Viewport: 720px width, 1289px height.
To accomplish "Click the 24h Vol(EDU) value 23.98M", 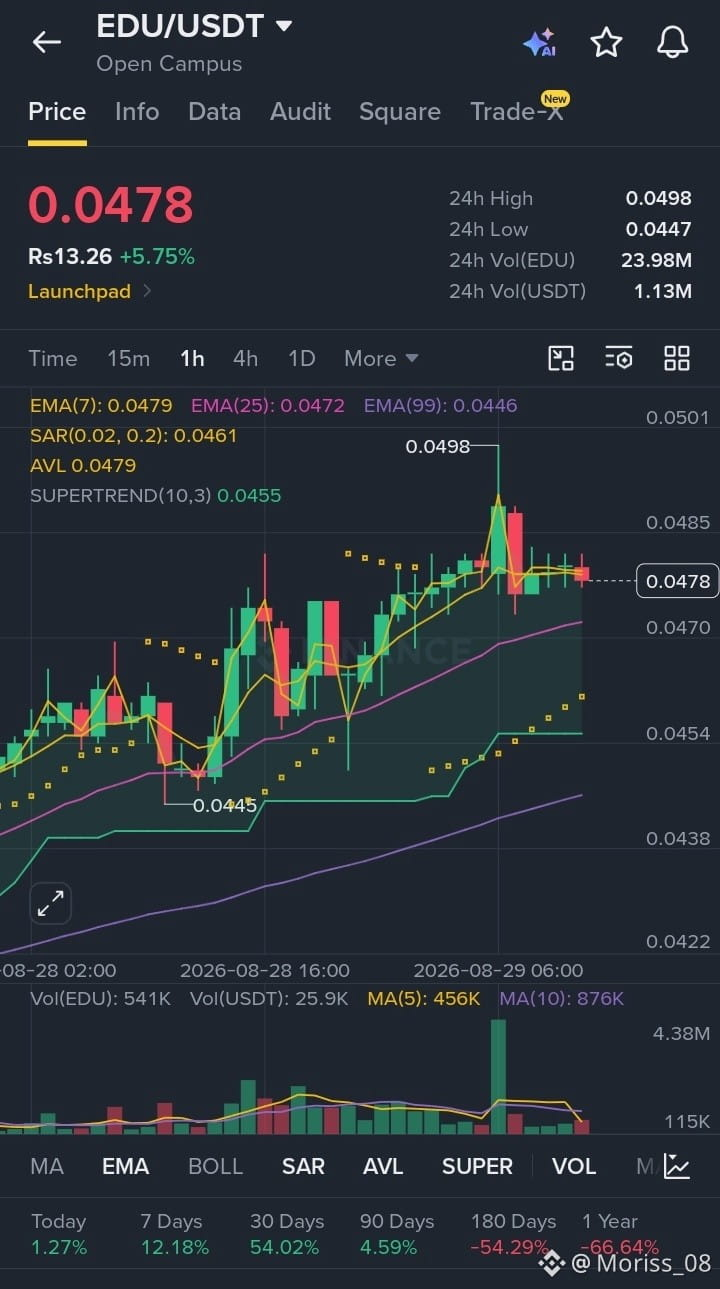I will [x=656, y=260].
